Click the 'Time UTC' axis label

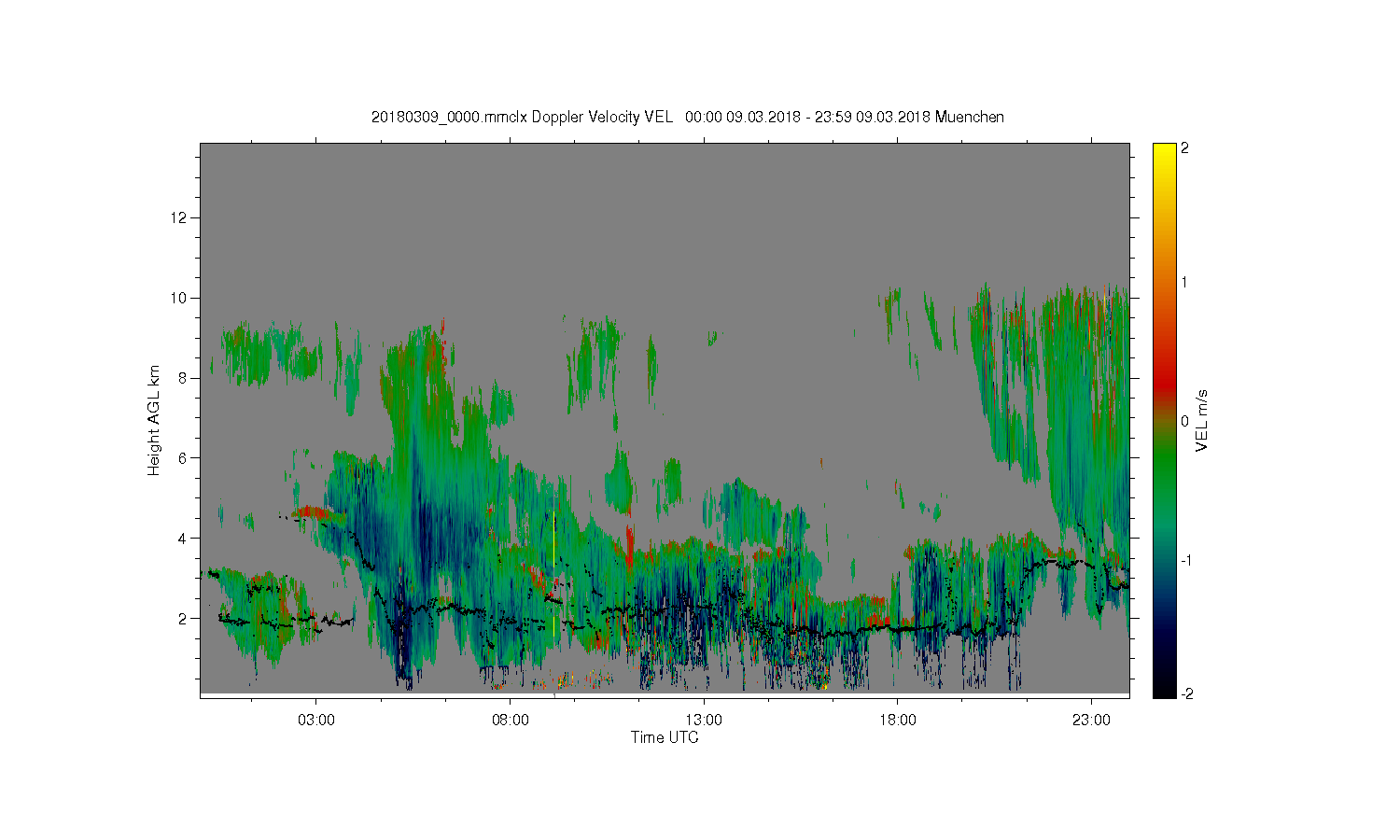pos(665,737)
